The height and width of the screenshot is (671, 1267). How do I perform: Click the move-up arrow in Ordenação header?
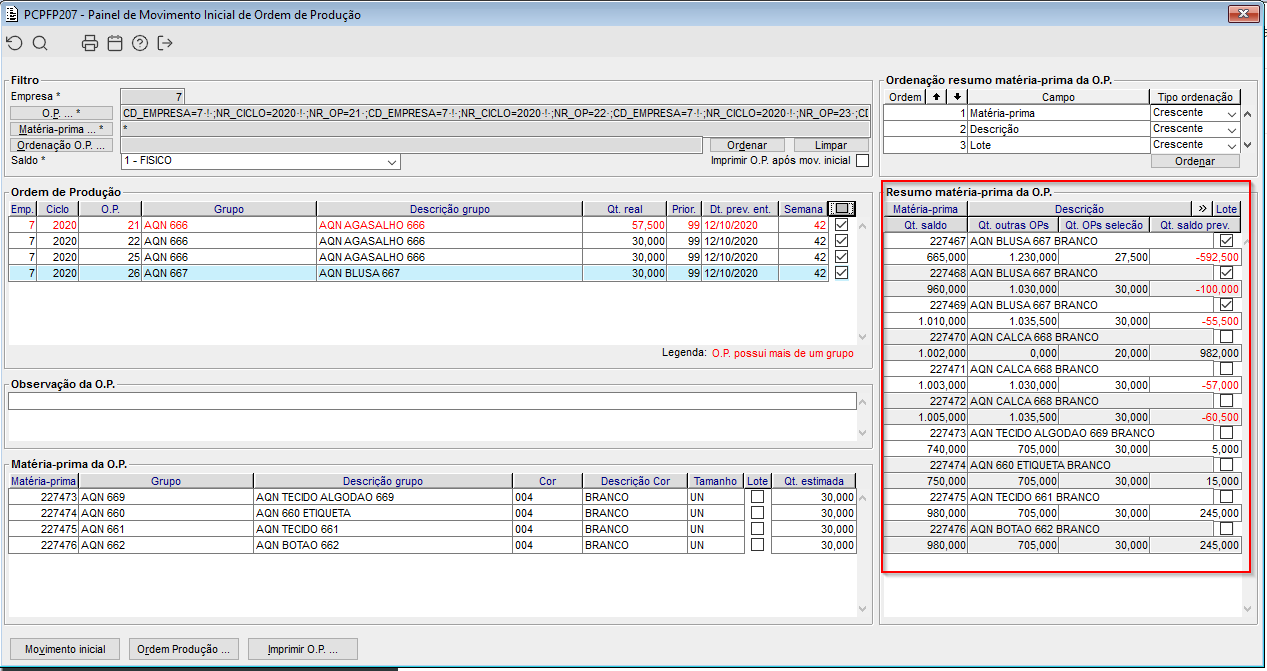click(936, 97)
